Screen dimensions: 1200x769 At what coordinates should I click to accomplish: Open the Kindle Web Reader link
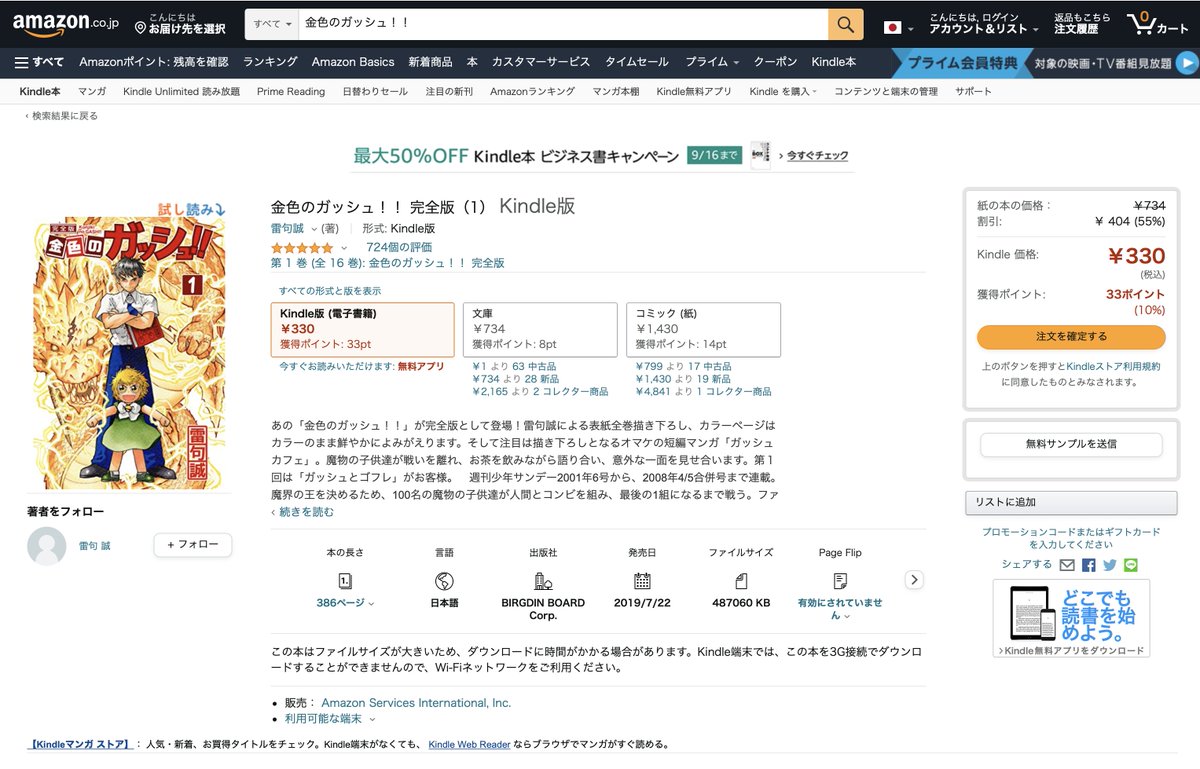pyautogui.click(x=469, y=745)
